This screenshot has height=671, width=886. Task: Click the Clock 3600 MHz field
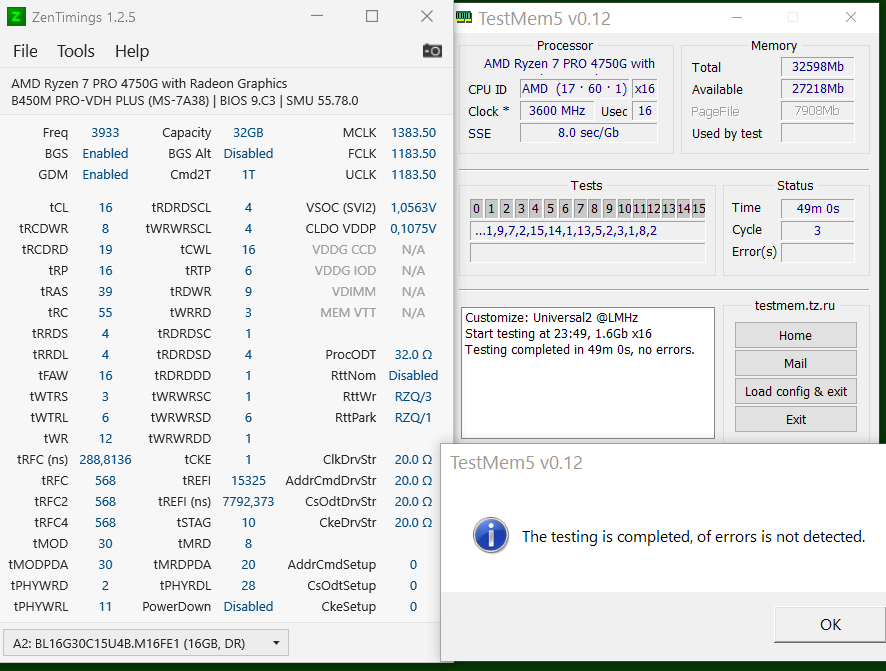point(557,111)
